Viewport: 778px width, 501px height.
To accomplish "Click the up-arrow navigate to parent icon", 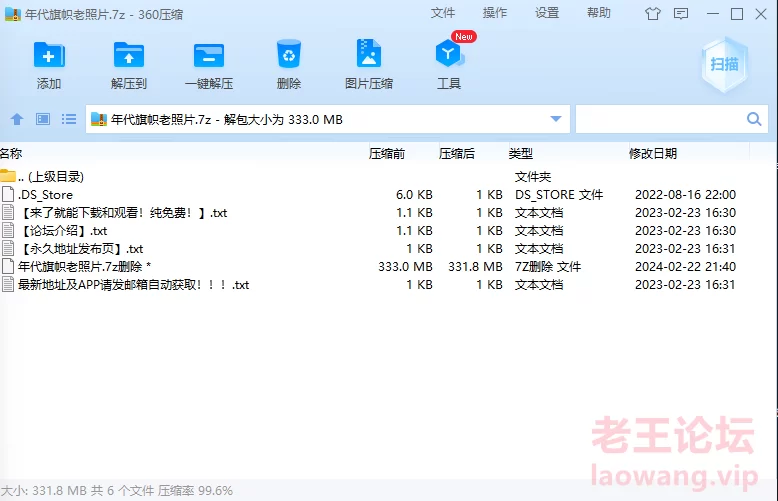I will pyautogui.click(x=17, y=119).
